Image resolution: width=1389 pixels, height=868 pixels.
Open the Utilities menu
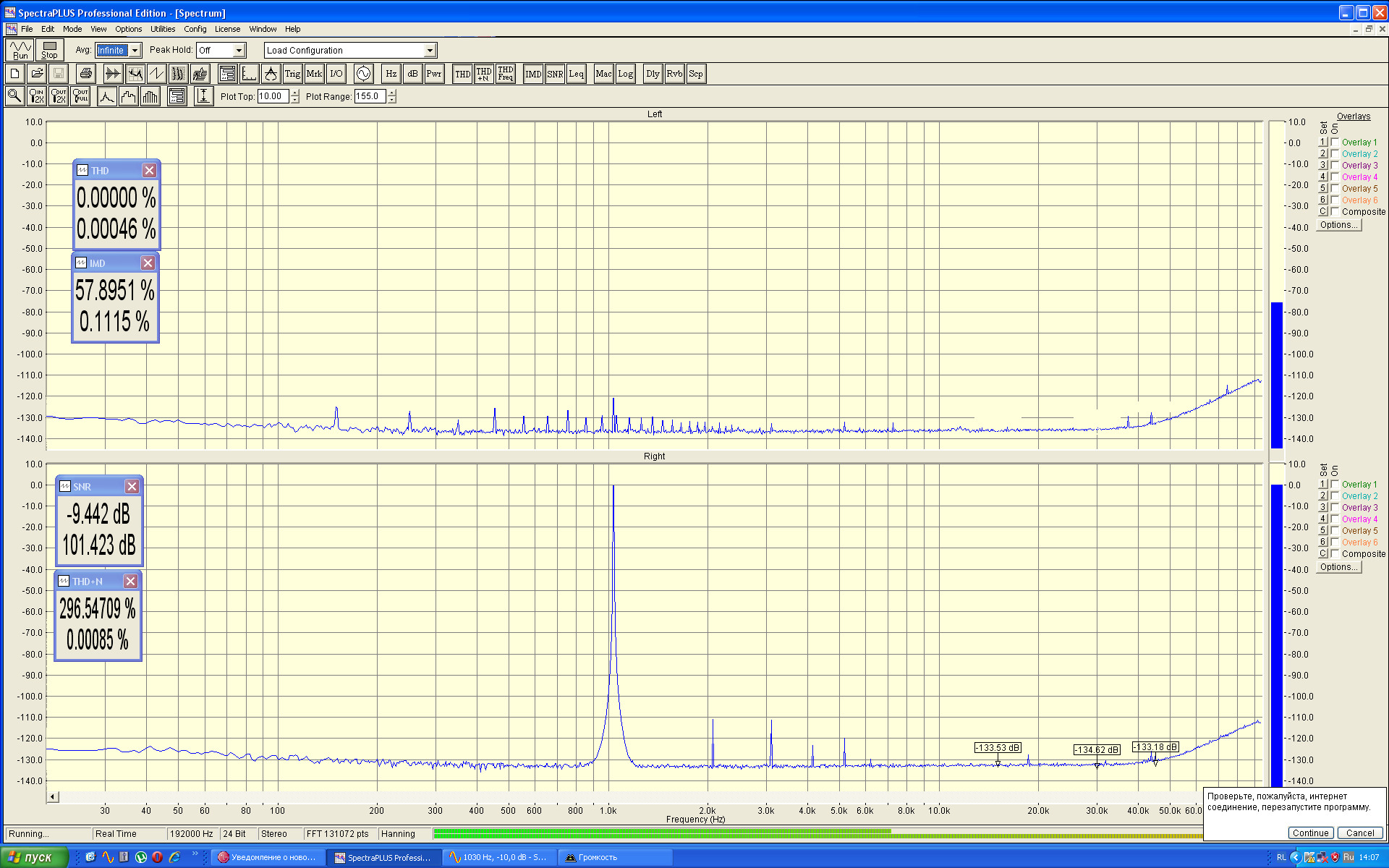[163, 29]
